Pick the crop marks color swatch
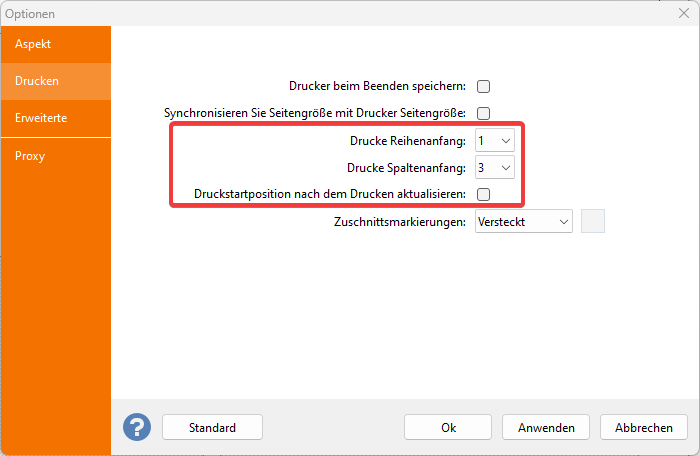700x456 pixels. [593, 221]
